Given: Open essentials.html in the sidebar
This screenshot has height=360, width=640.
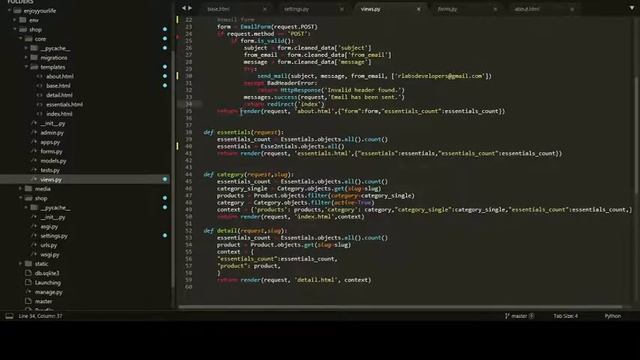Looking at the screenshot, I should pos(64,104).
